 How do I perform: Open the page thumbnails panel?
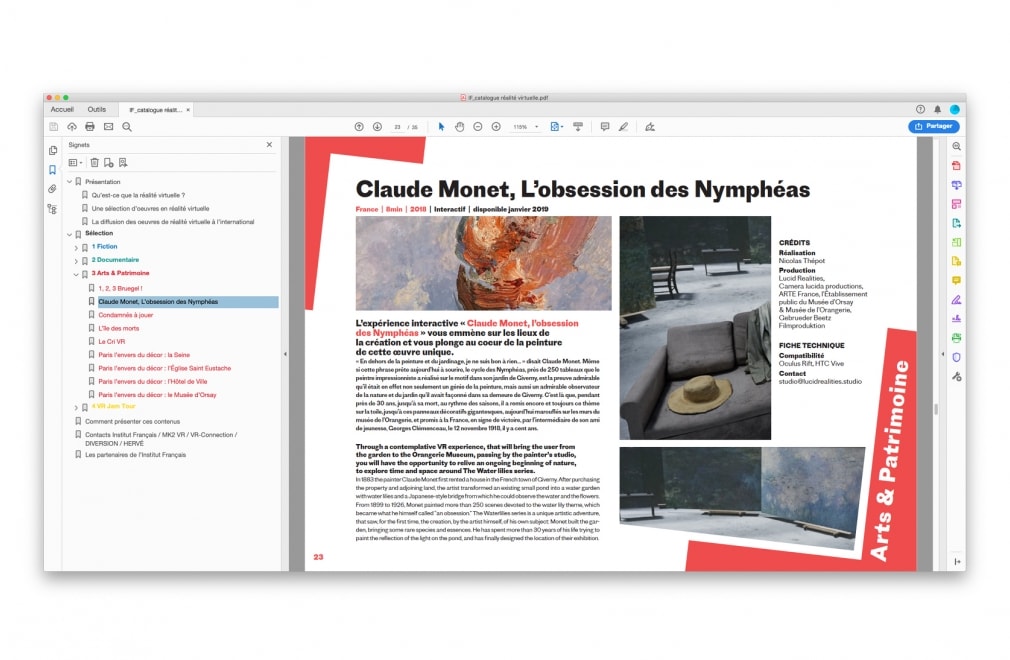click(52, 150)
